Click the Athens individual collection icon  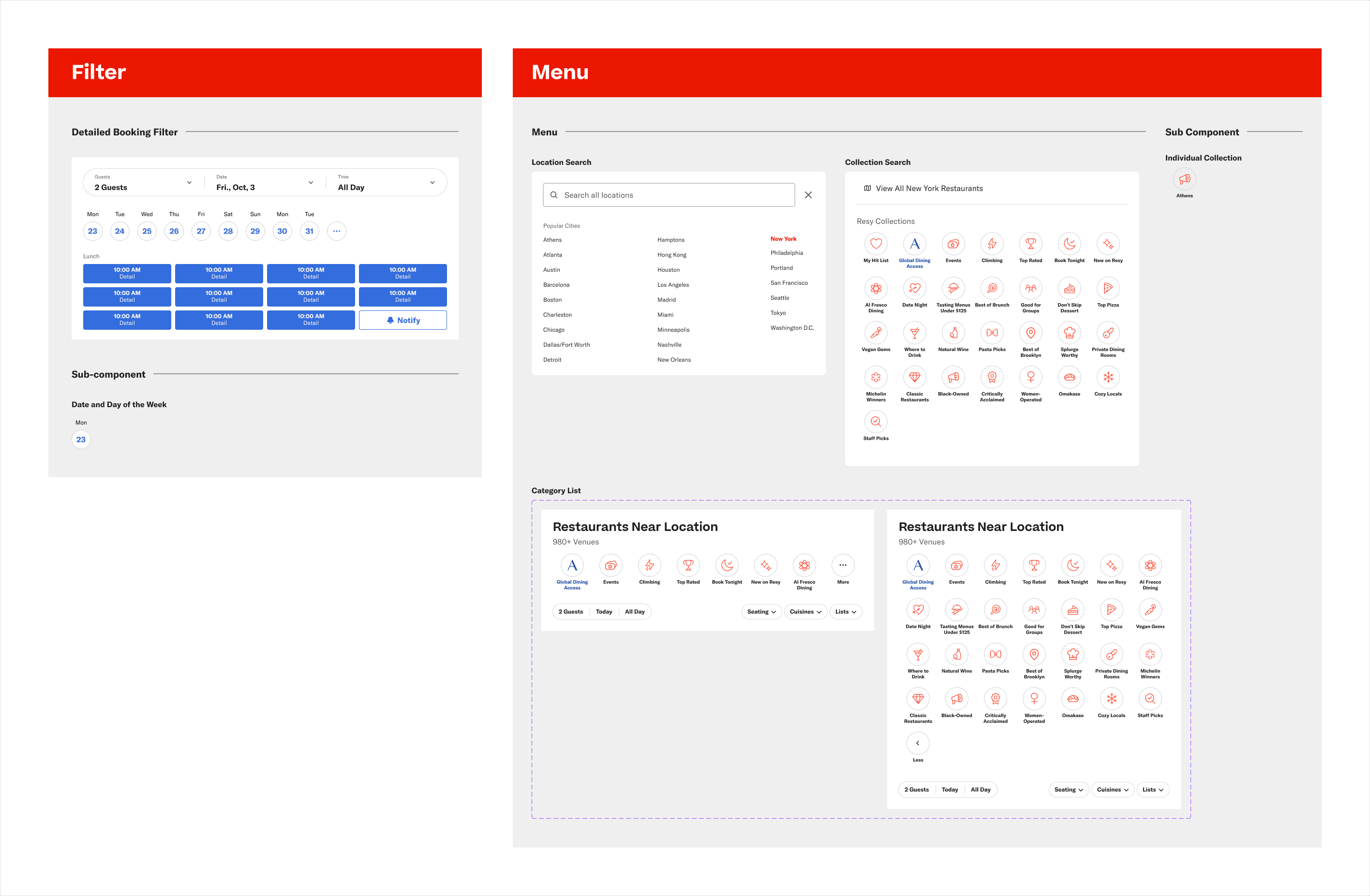[1184, 179]
